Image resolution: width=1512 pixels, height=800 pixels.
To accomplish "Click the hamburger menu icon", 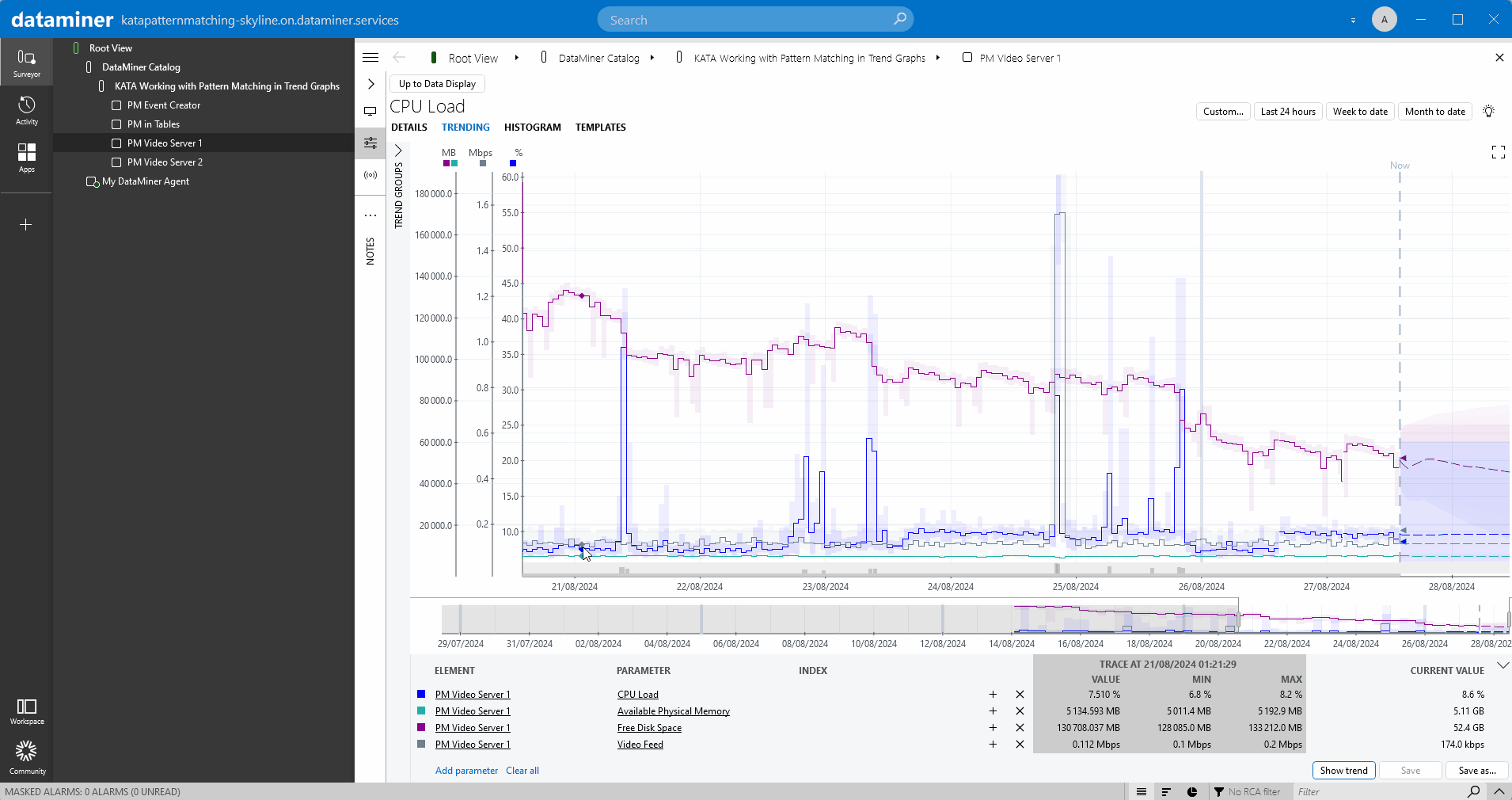I will coord(370,57).
